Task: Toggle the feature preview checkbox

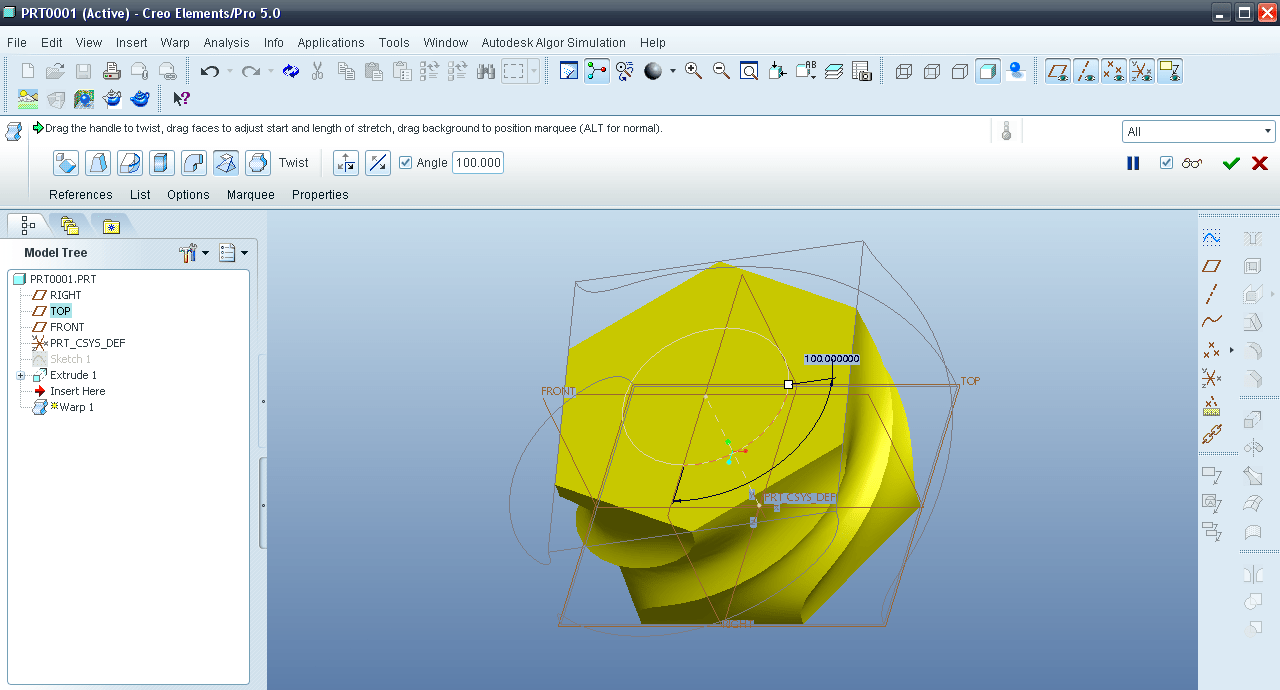Action: click(1166, 163)
